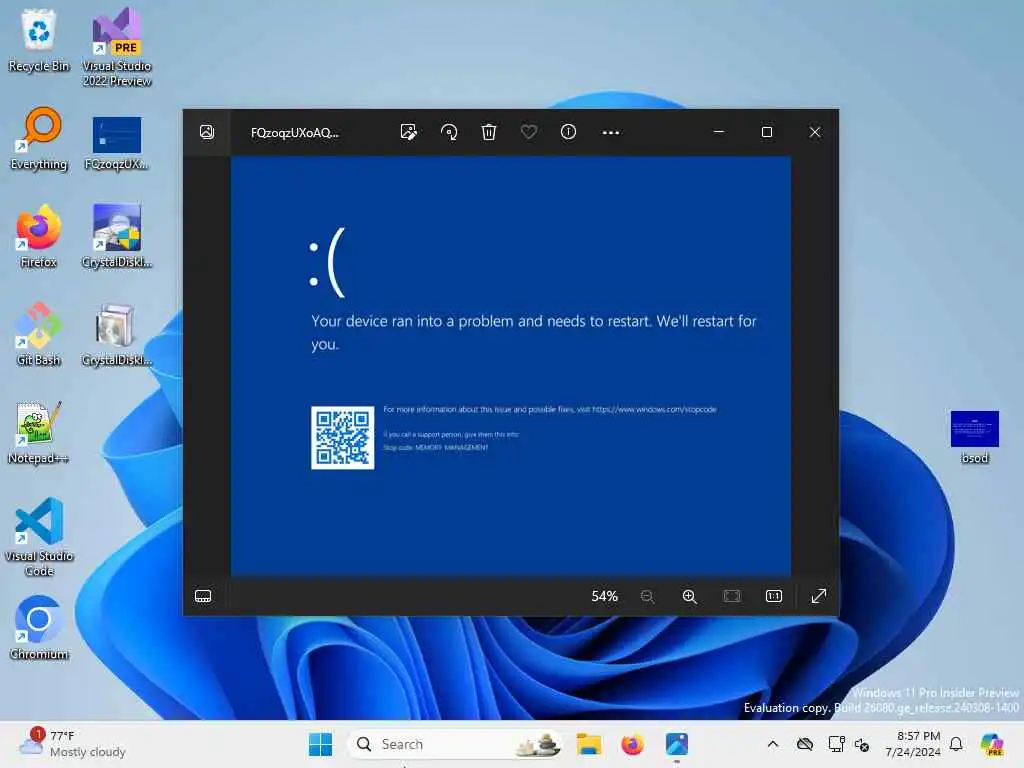
Task: Fit image to window
Action: [x=732, y=596]
